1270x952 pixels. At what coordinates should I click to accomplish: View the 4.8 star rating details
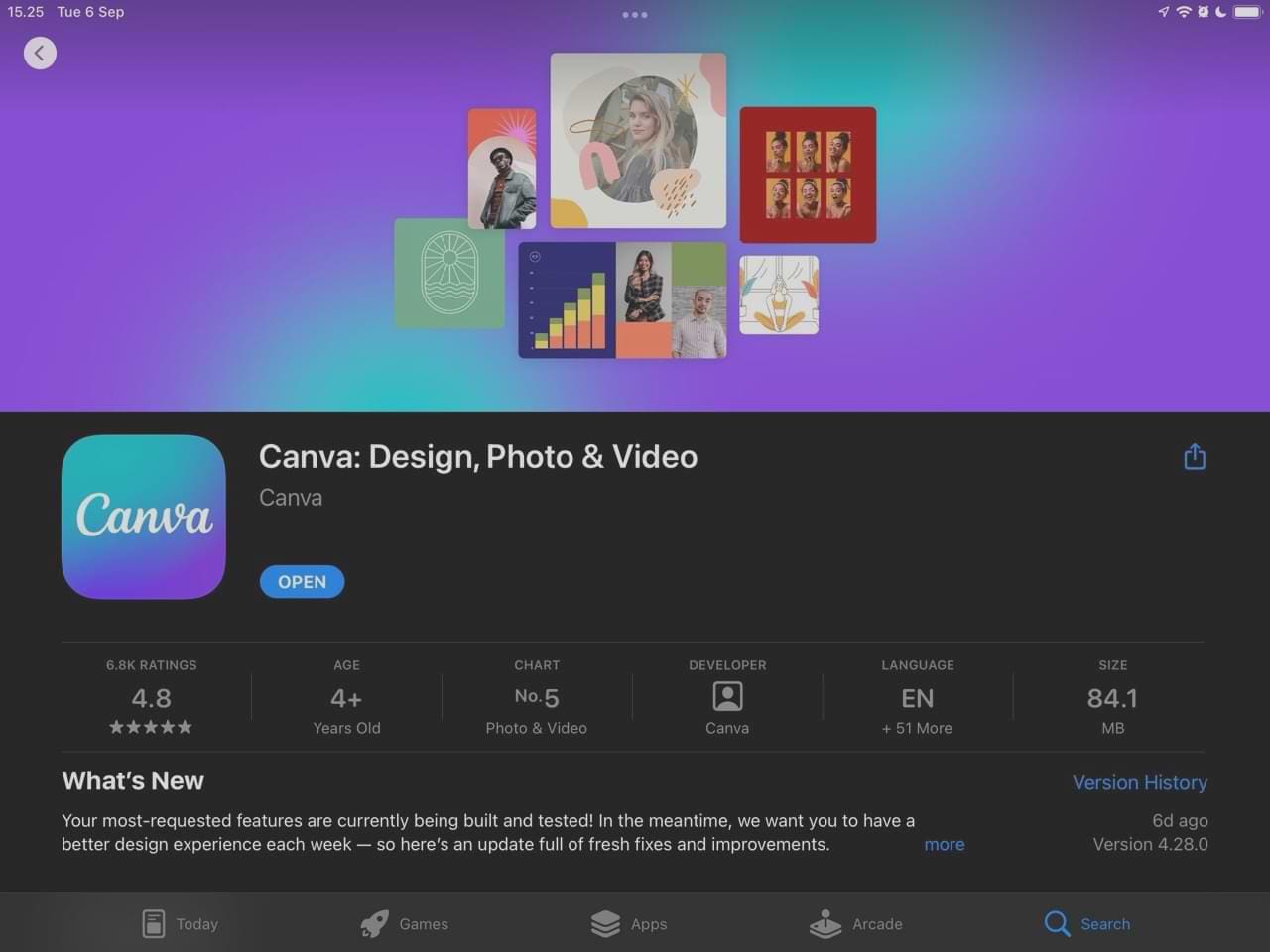(x=152, y=699)
